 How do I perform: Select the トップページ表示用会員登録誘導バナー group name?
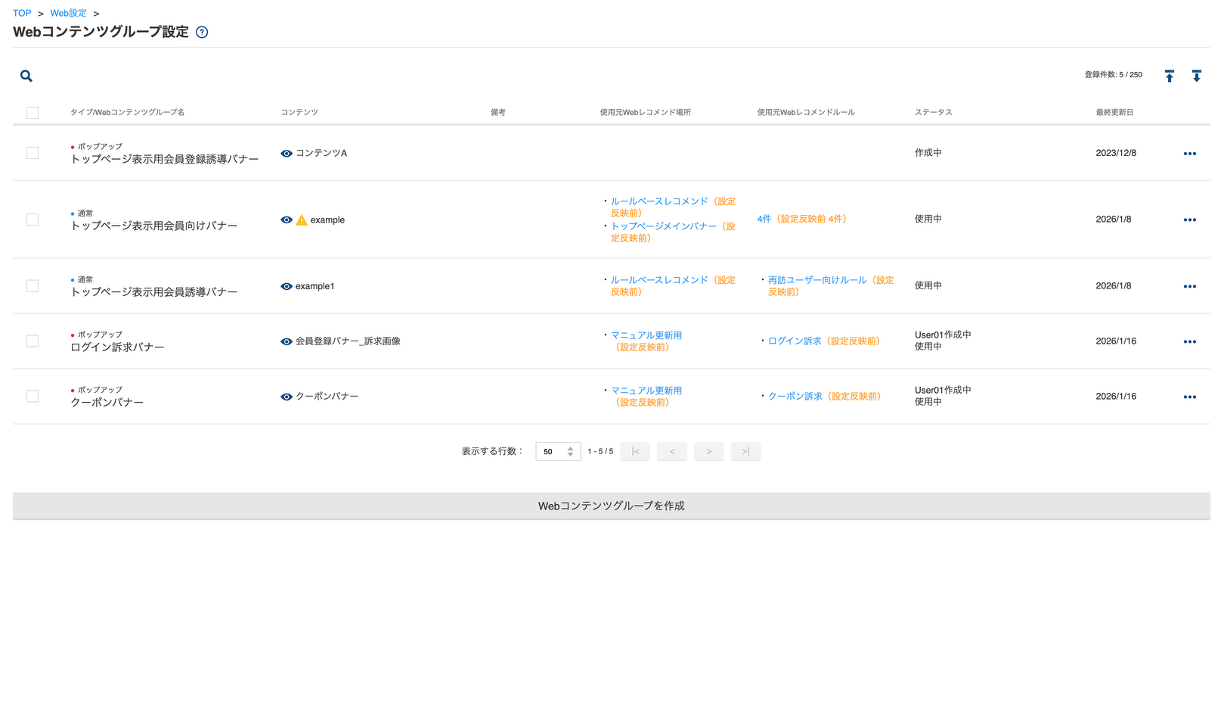[164, 159]
